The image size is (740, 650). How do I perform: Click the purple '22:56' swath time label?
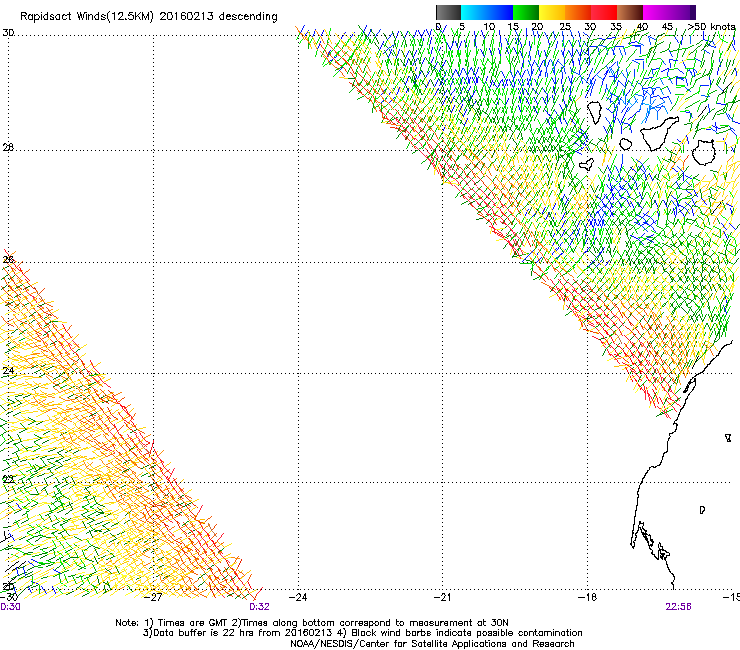[x=678, y=607]
